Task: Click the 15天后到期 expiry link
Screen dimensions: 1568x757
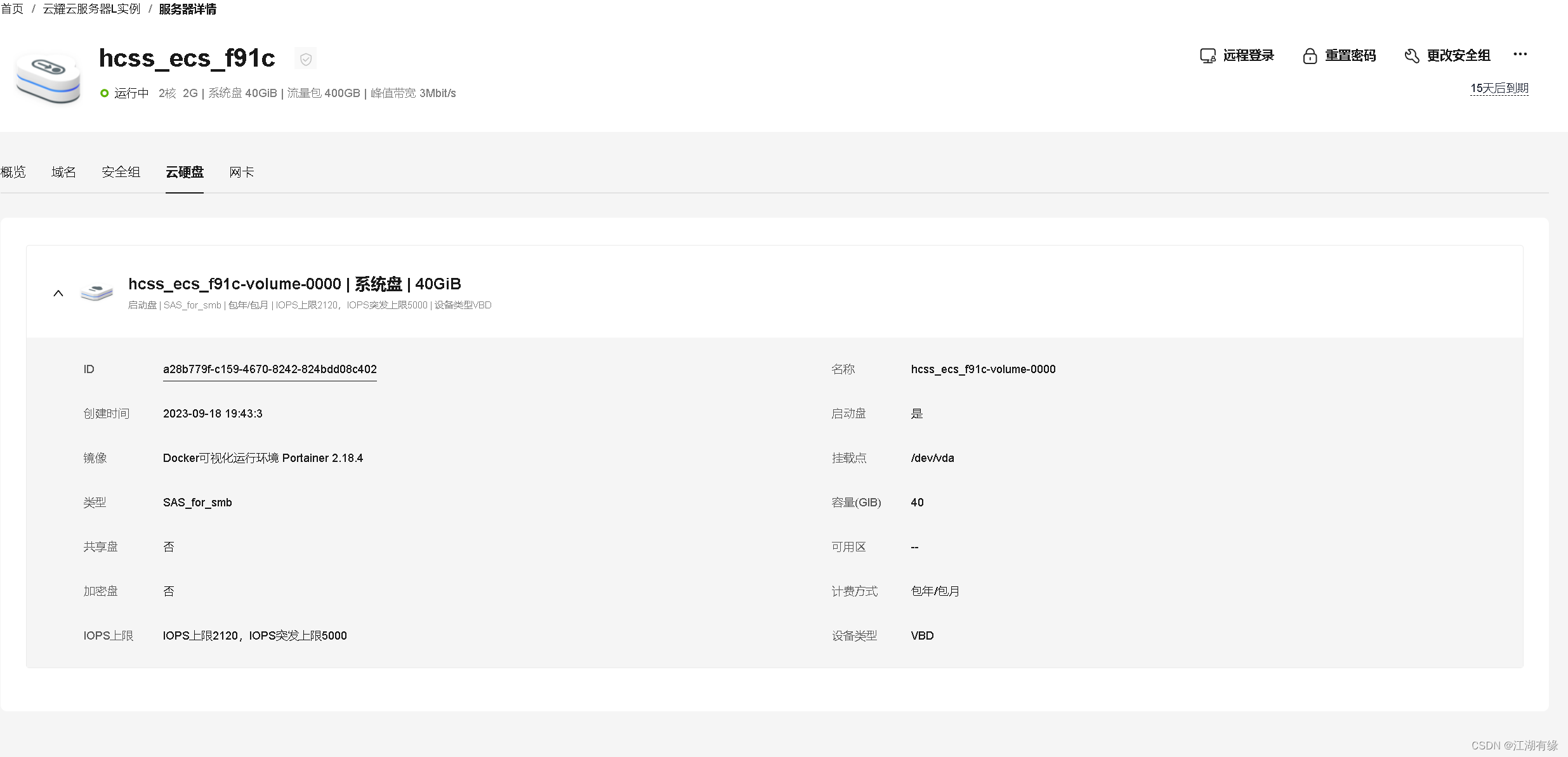Action: tap(1499, 88)
